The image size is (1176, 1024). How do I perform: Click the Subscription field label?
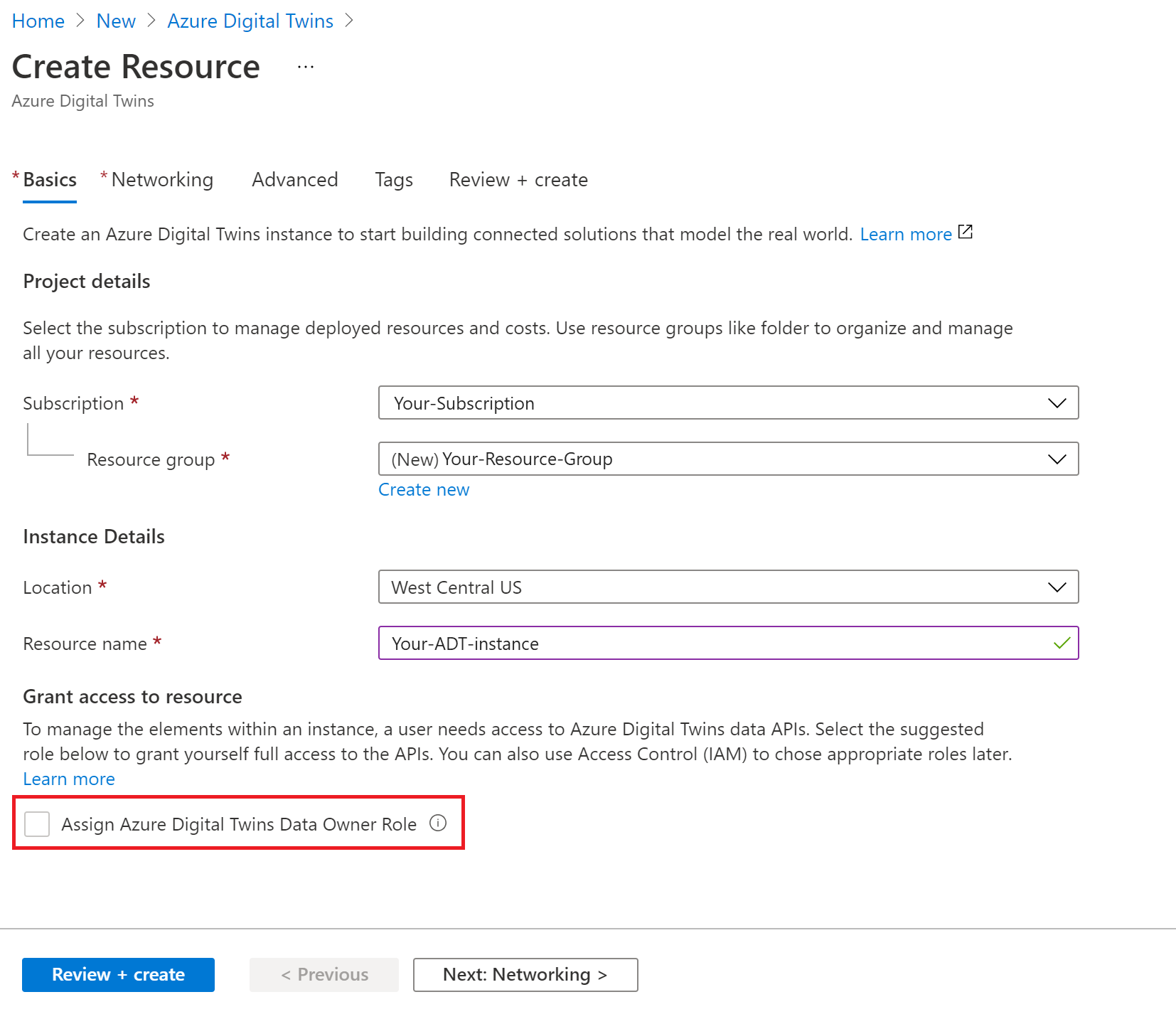[x=73, y=403]
